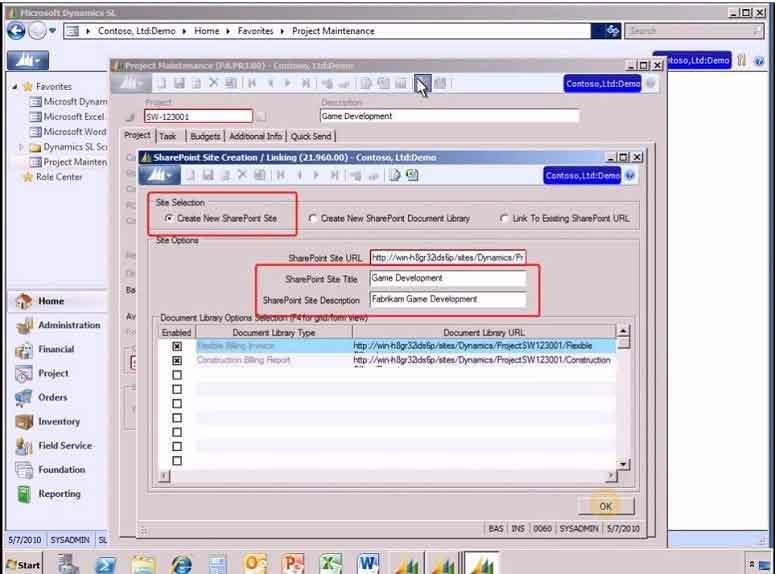This screenshot has width=775, height=574.
Task: Click the SharePoint Site Description field
Action: point(448,300)
